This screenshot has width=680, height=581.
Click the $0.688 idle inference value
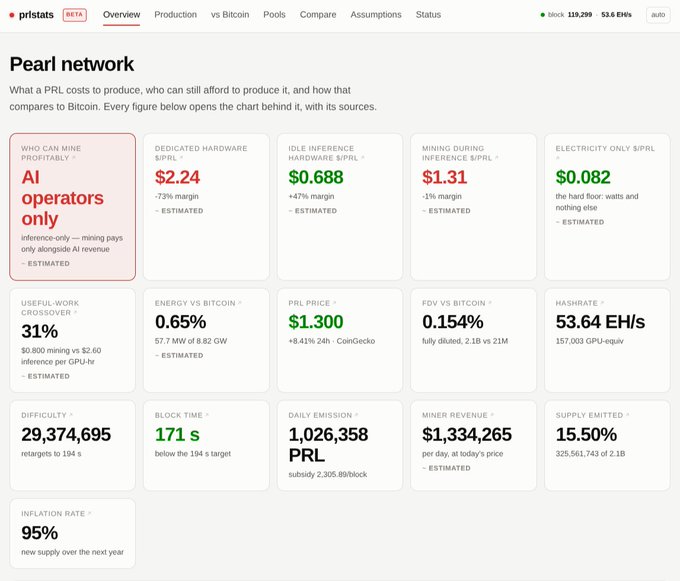pyautogui.click(x=316, y=177)
